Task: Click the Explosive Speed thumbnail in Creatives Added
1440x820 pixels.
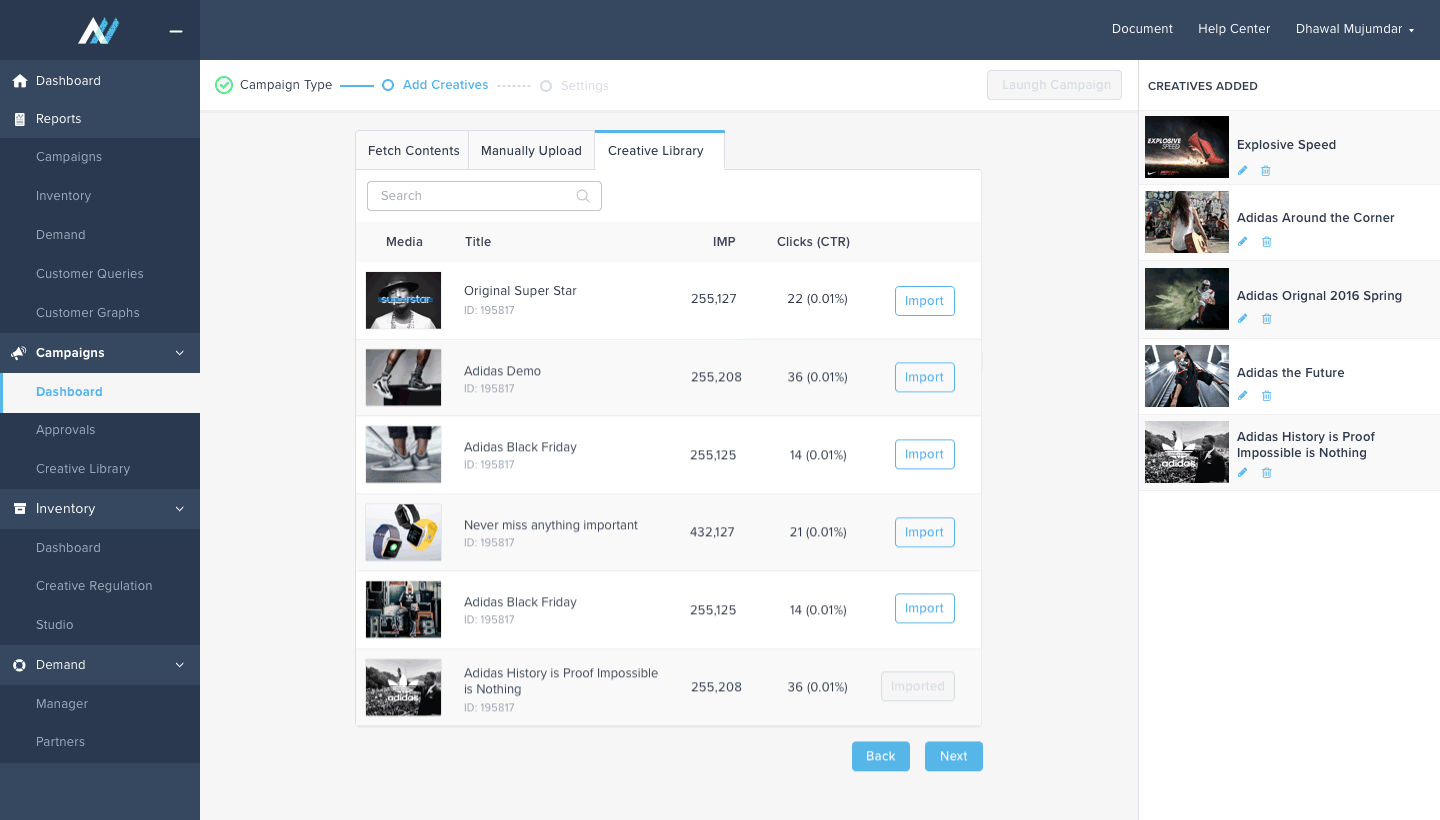Action: point(1187,147)
